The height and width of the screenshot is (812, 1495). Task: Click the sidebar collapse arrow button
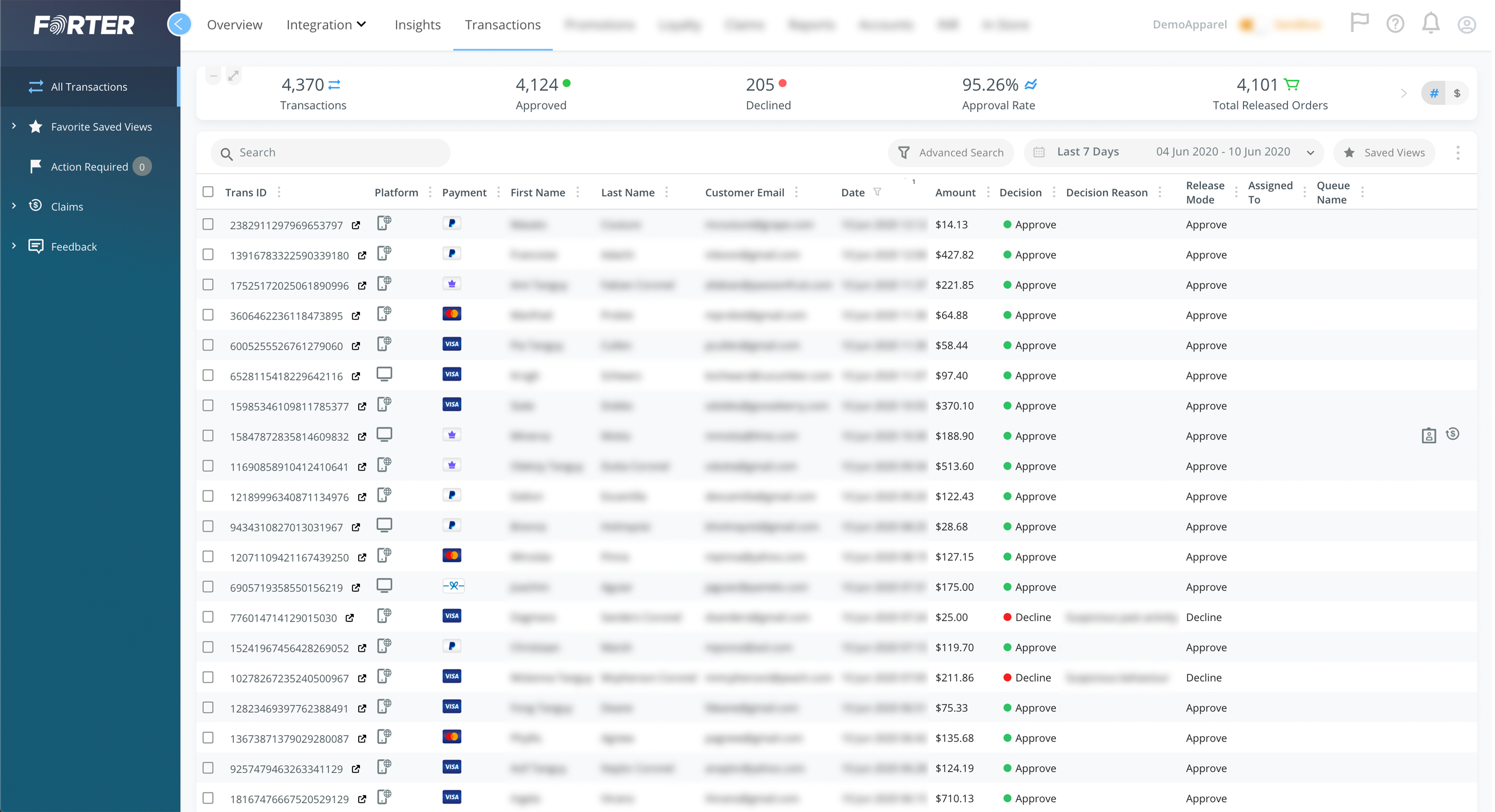click(179, 24)
